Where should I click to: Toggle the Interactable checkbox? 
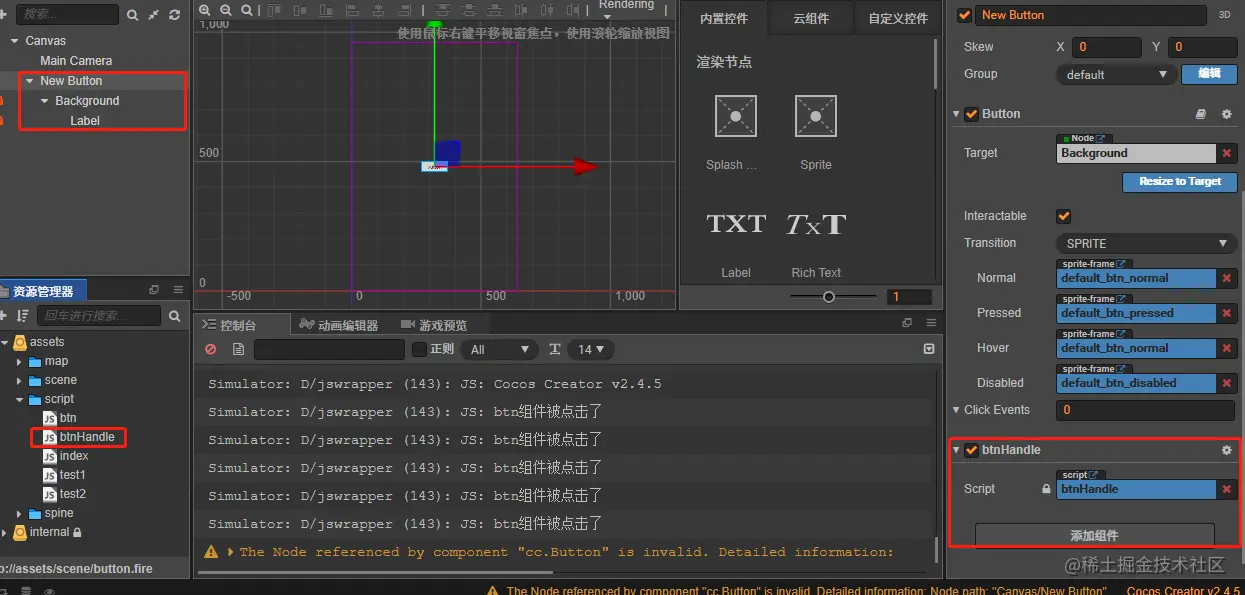point(1064,216)
